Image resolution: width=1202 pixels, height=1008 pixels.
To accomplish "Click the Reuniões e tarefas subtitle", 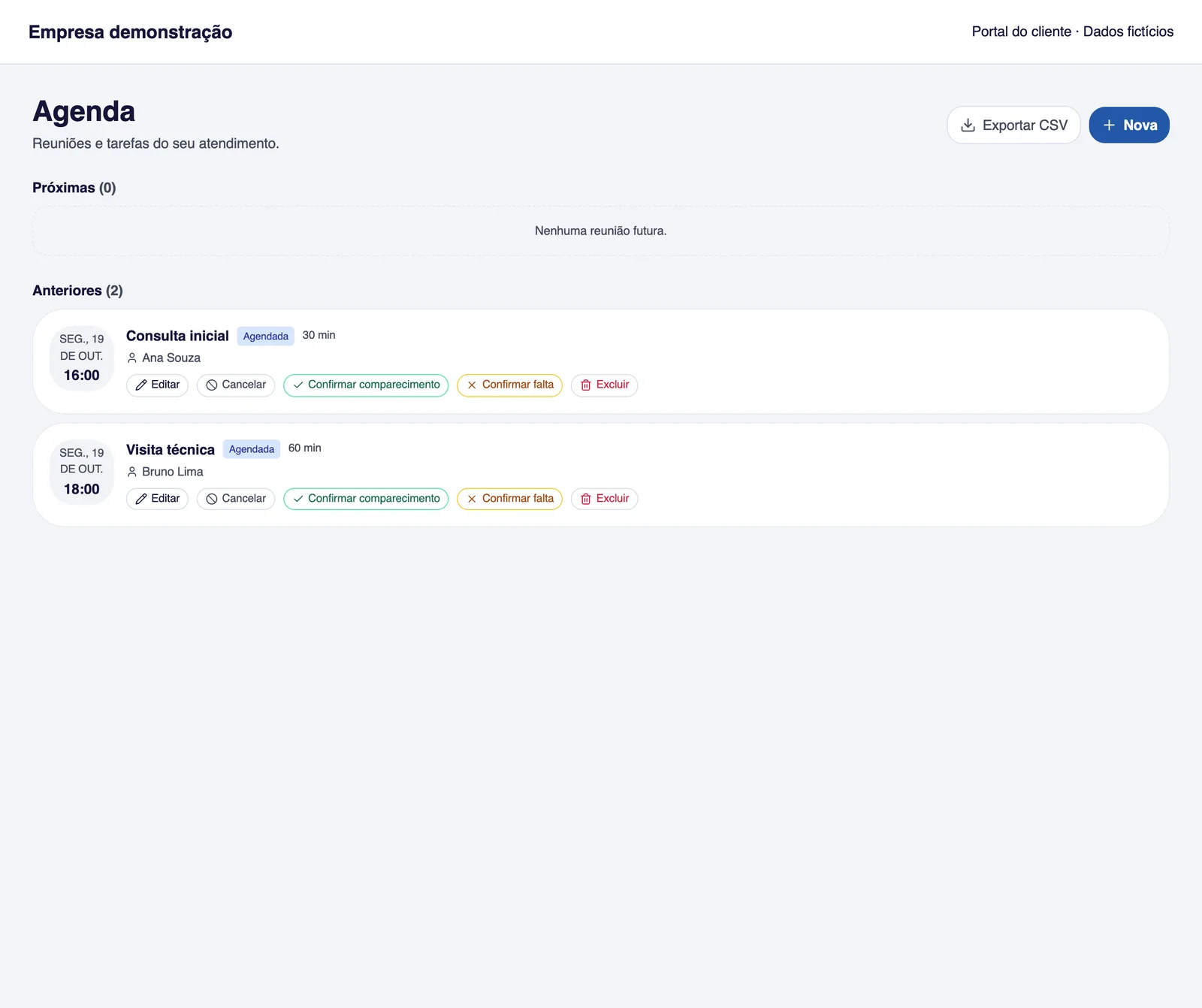I will click(156, 143).
